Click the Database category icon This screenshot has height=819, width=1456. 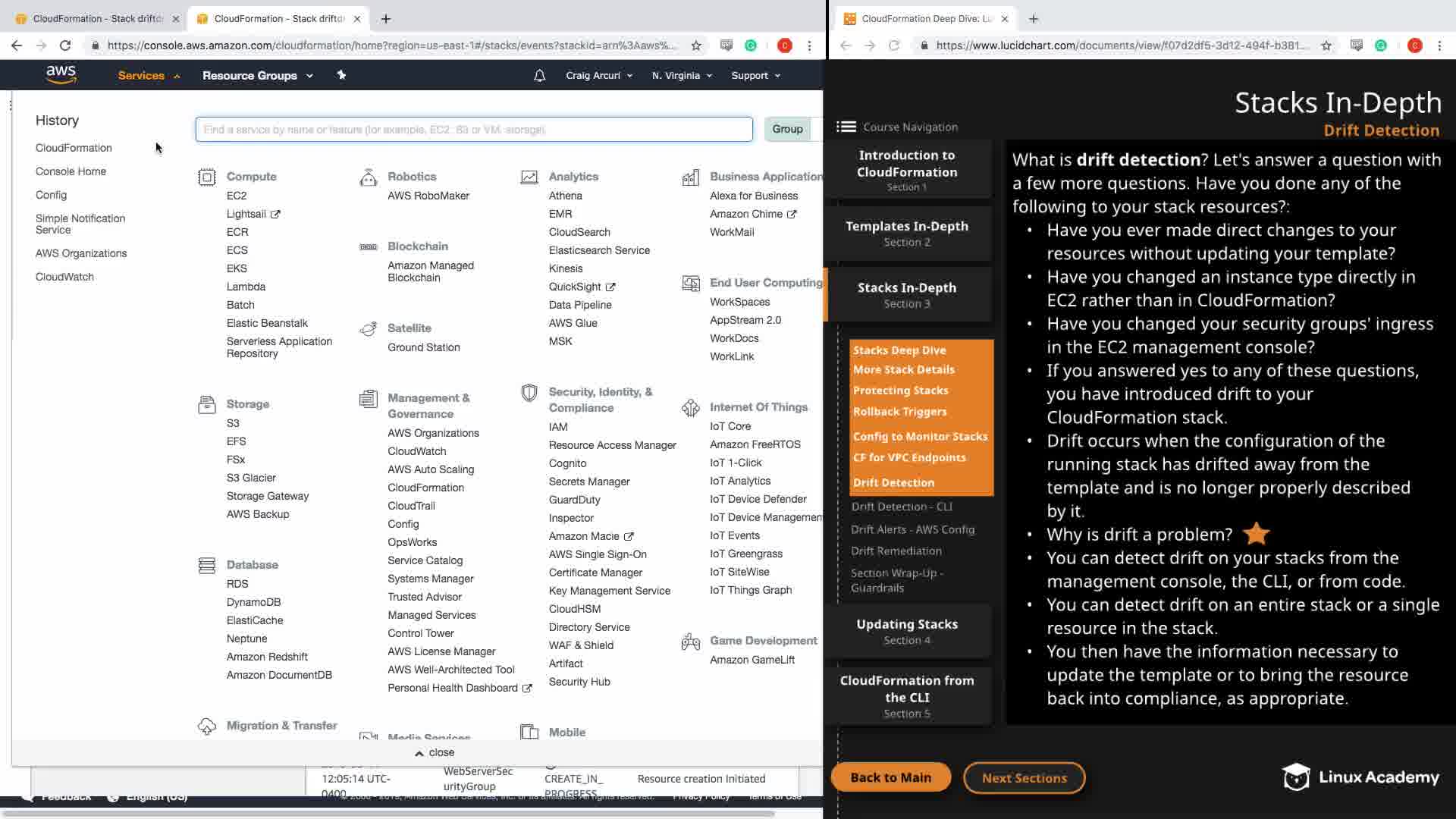(206, 565)
